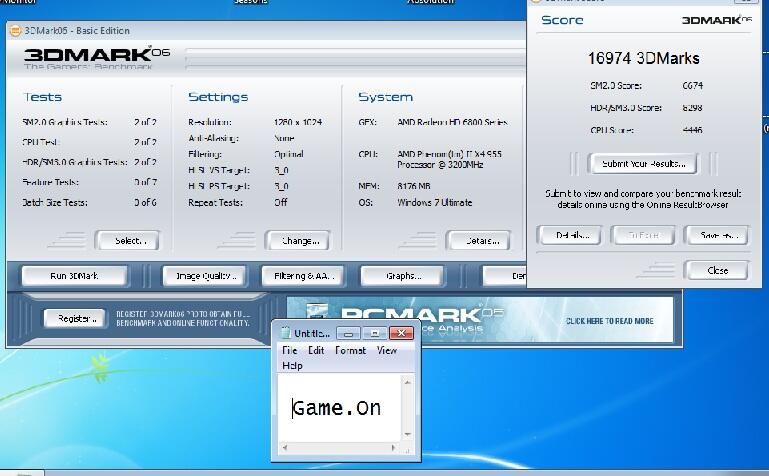
Task: Close the Score window with Close button
Action: pyautogui.click(x=717, y=270)
